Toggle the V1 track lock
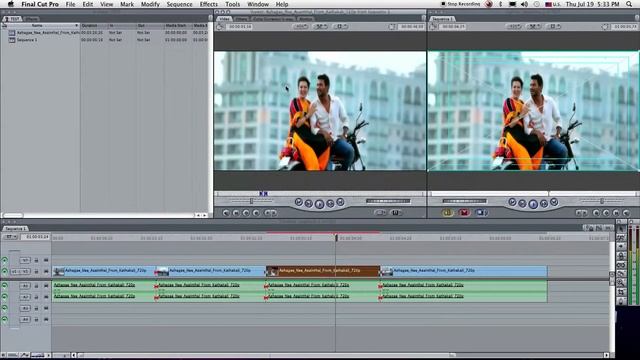This screenshot has height=360, width=640. click(36, 271)
